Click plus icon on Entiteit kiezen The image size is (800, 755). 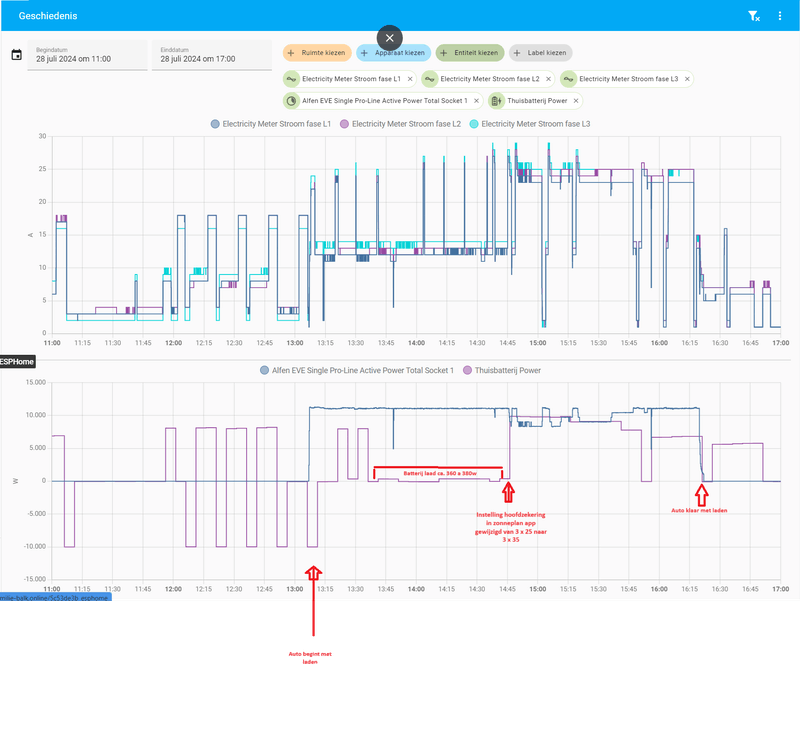pos(443,53)
